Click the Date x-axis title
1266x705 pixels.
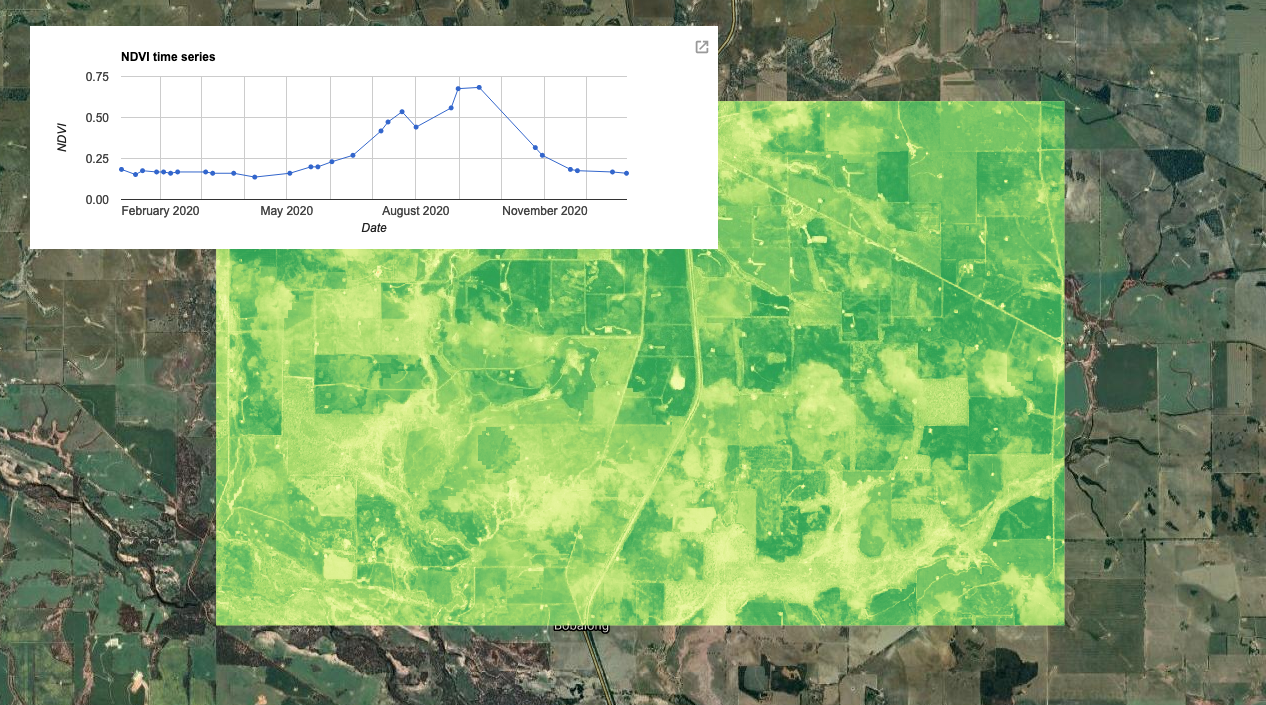click(x=374, y=228)
